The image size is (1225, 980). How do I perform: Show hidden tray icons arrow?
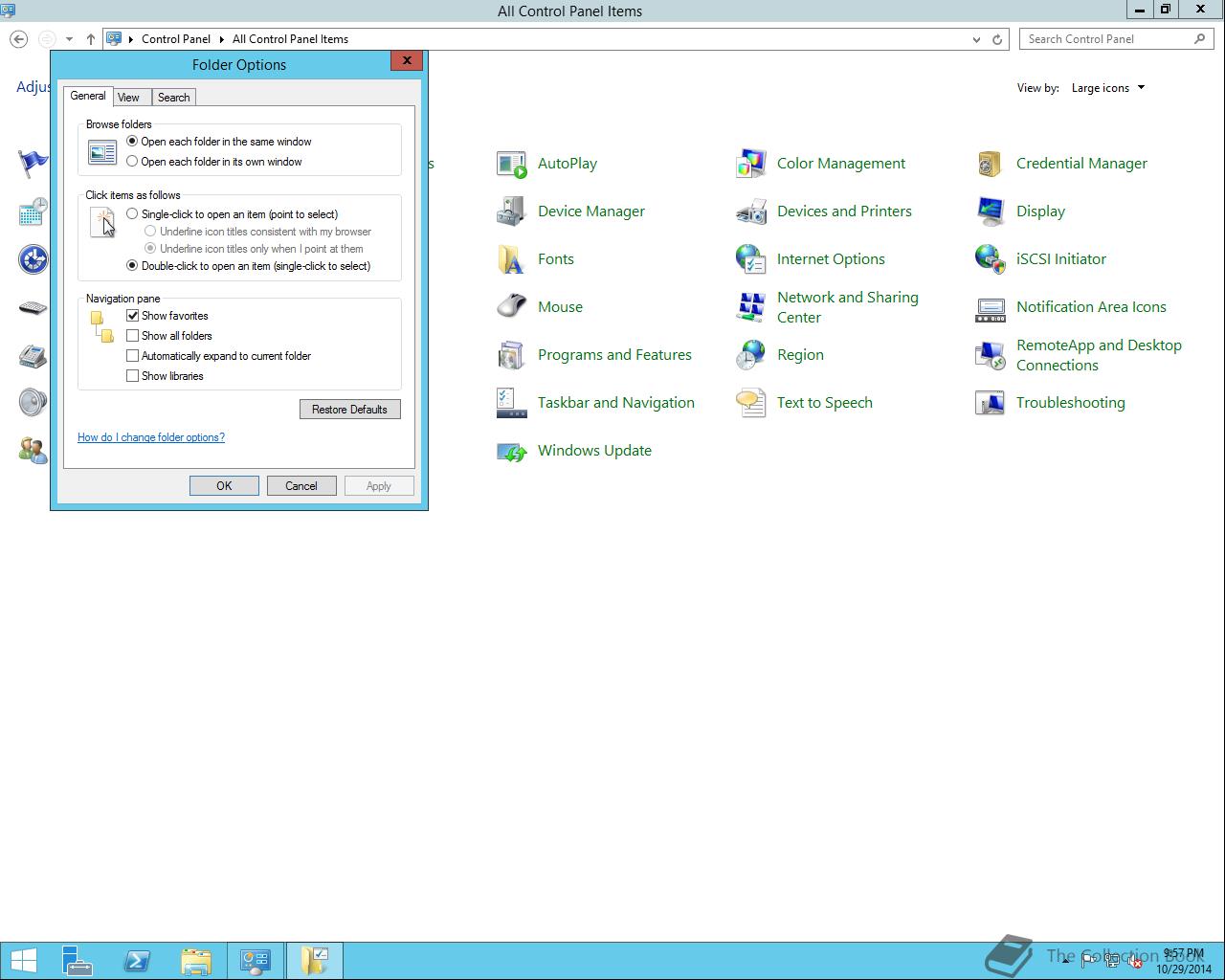[1065, 961]
